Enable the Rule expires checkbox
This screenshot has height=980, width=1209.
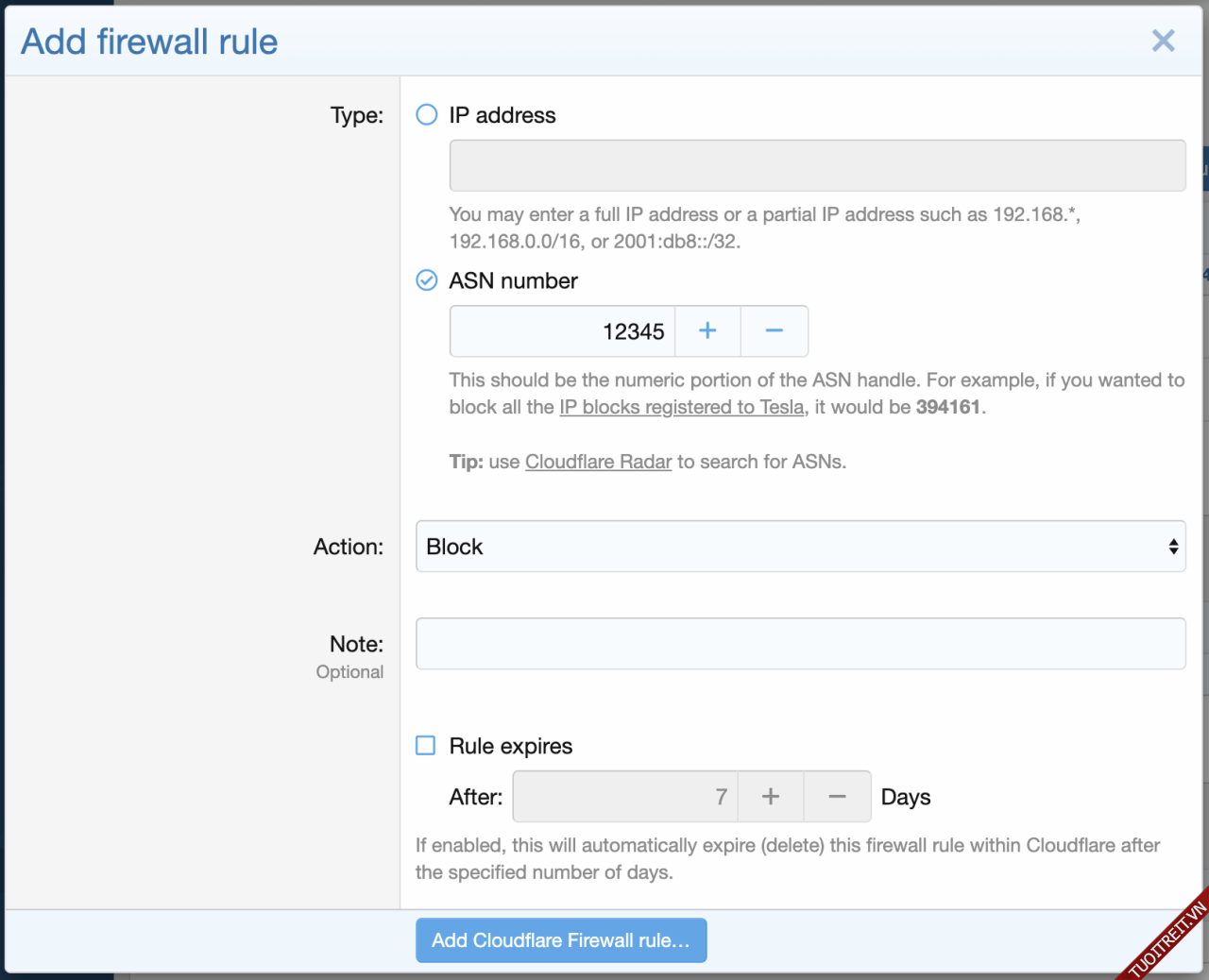[x=426, y=746]
